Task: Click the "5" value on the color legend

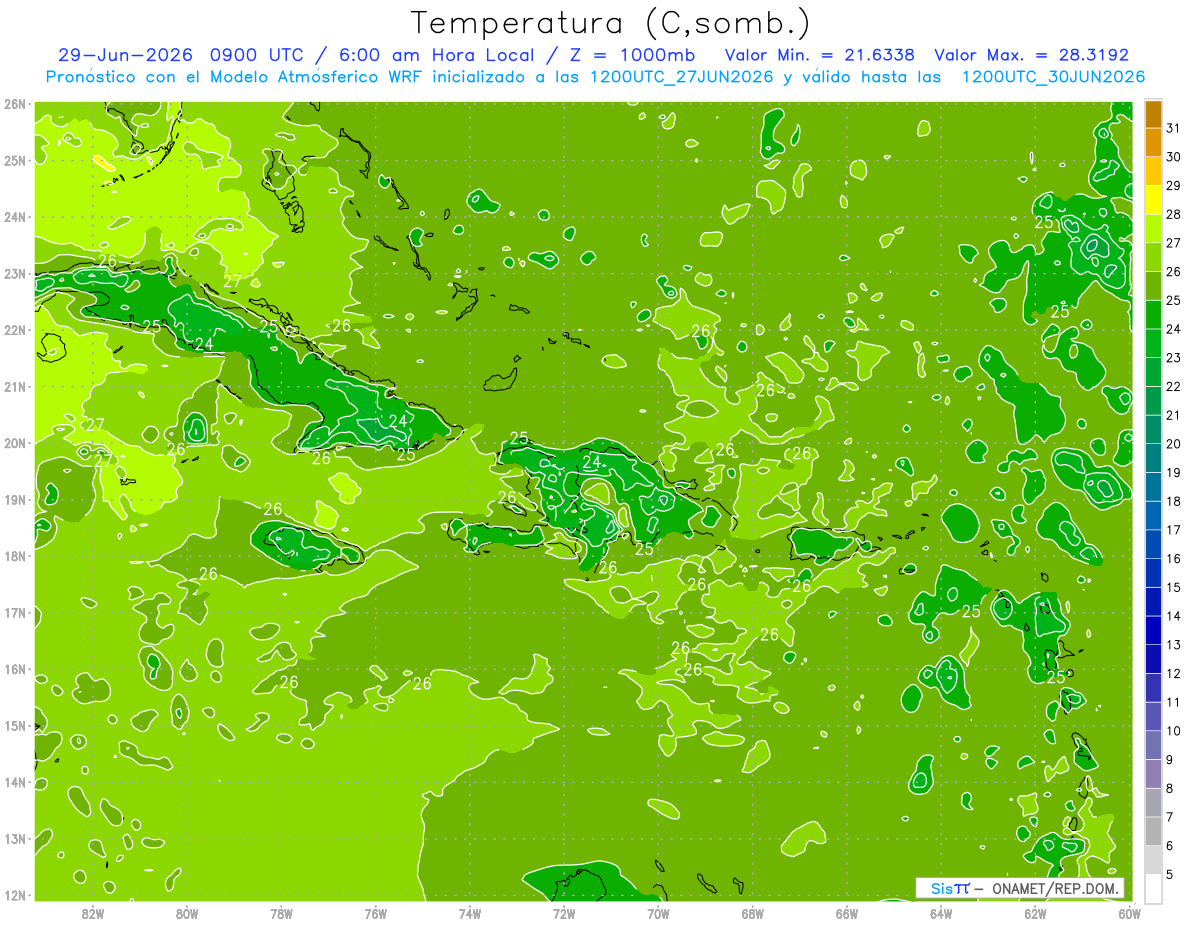Action: click(x=1170, y=874)
